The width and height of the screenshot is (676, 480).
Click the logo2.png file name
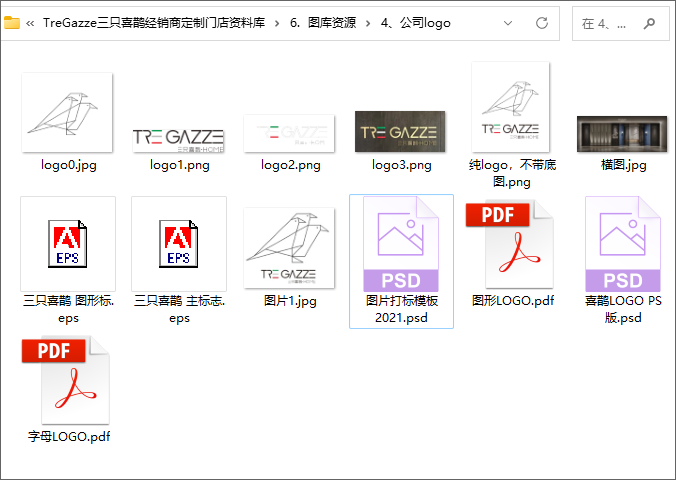[291, 165]
